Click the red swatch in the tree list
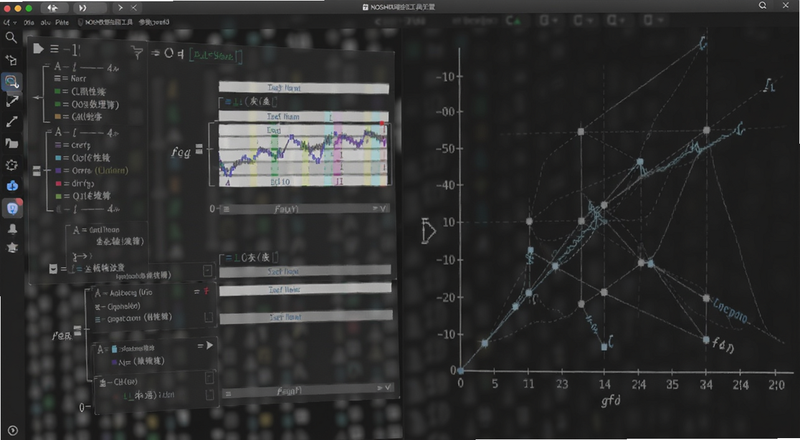Image resolution: width=800 pixels, height=440 pixels. [58, 183]
